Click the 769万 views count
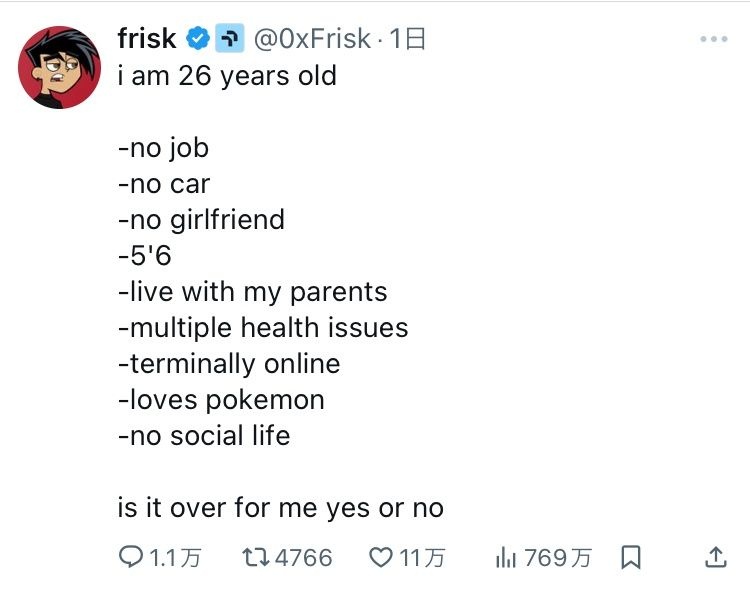Viewport: 750px width, 590px height. (x=558, y=557)
